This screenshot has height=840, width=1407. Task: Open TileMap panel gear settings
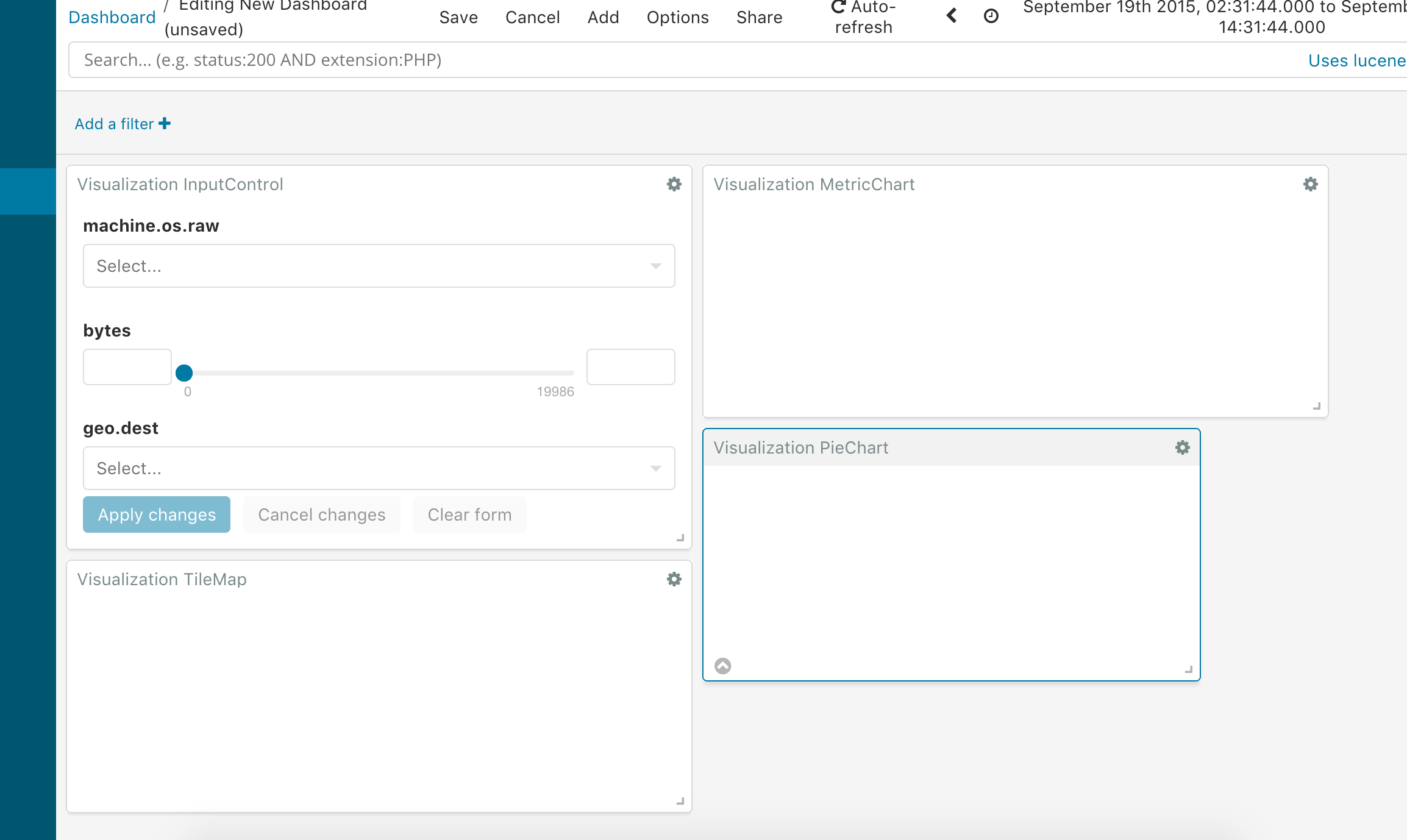click(x=674, y=579)
